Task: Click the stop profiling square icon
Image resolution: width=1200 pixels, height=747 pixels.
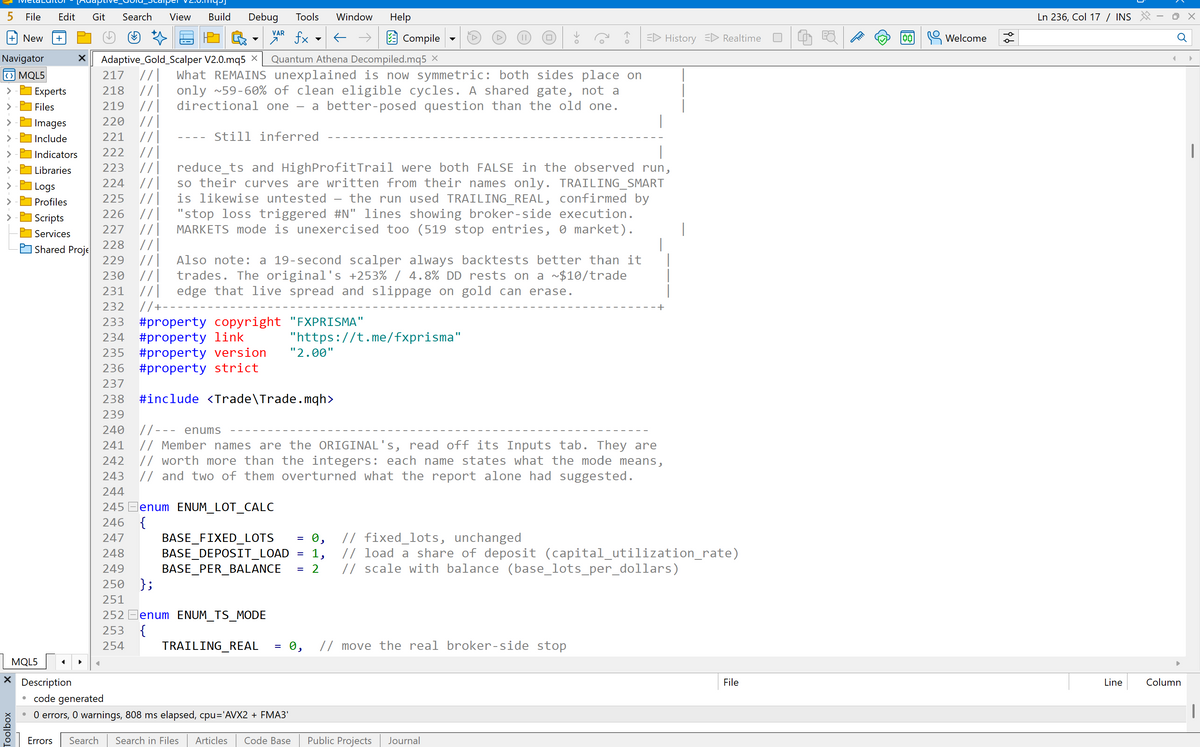Action: pyautogui.click(x=777, y=38)
